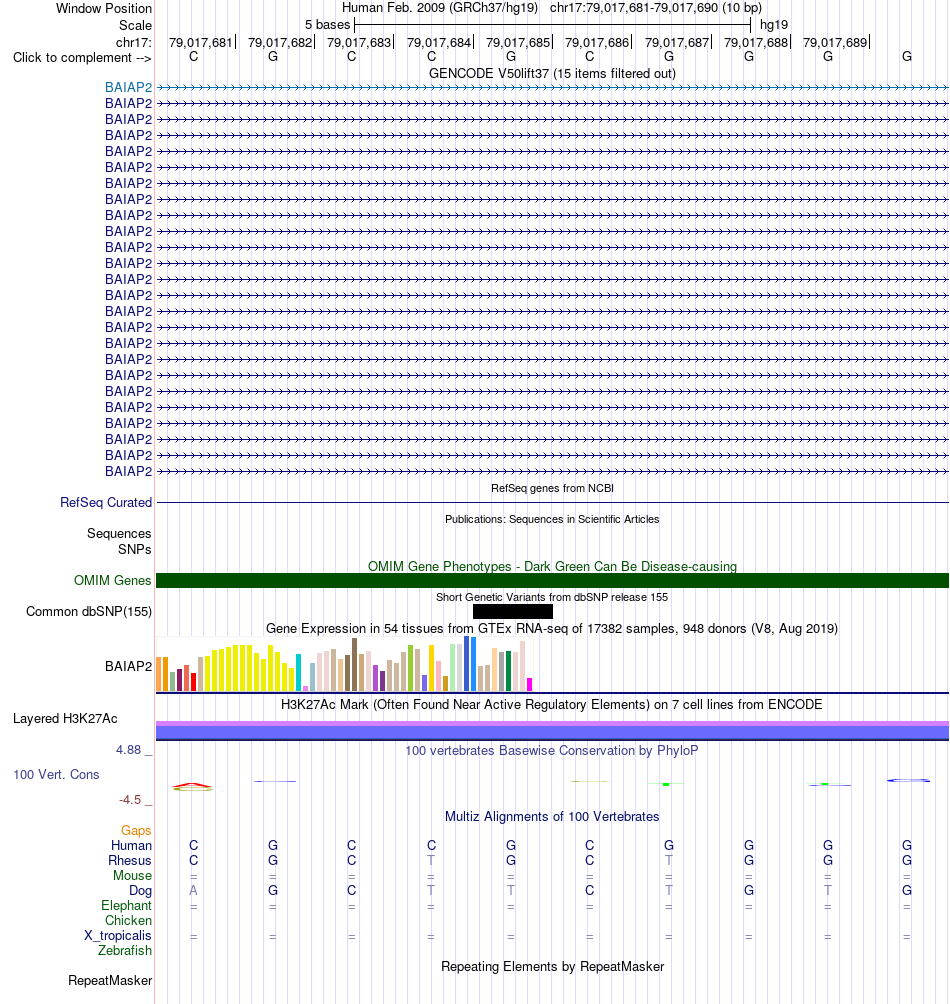Click the 'Human' alignment row label
The height and width of the screenshot is (1004, 950).
pyautogui.click(x=131, y=846)
